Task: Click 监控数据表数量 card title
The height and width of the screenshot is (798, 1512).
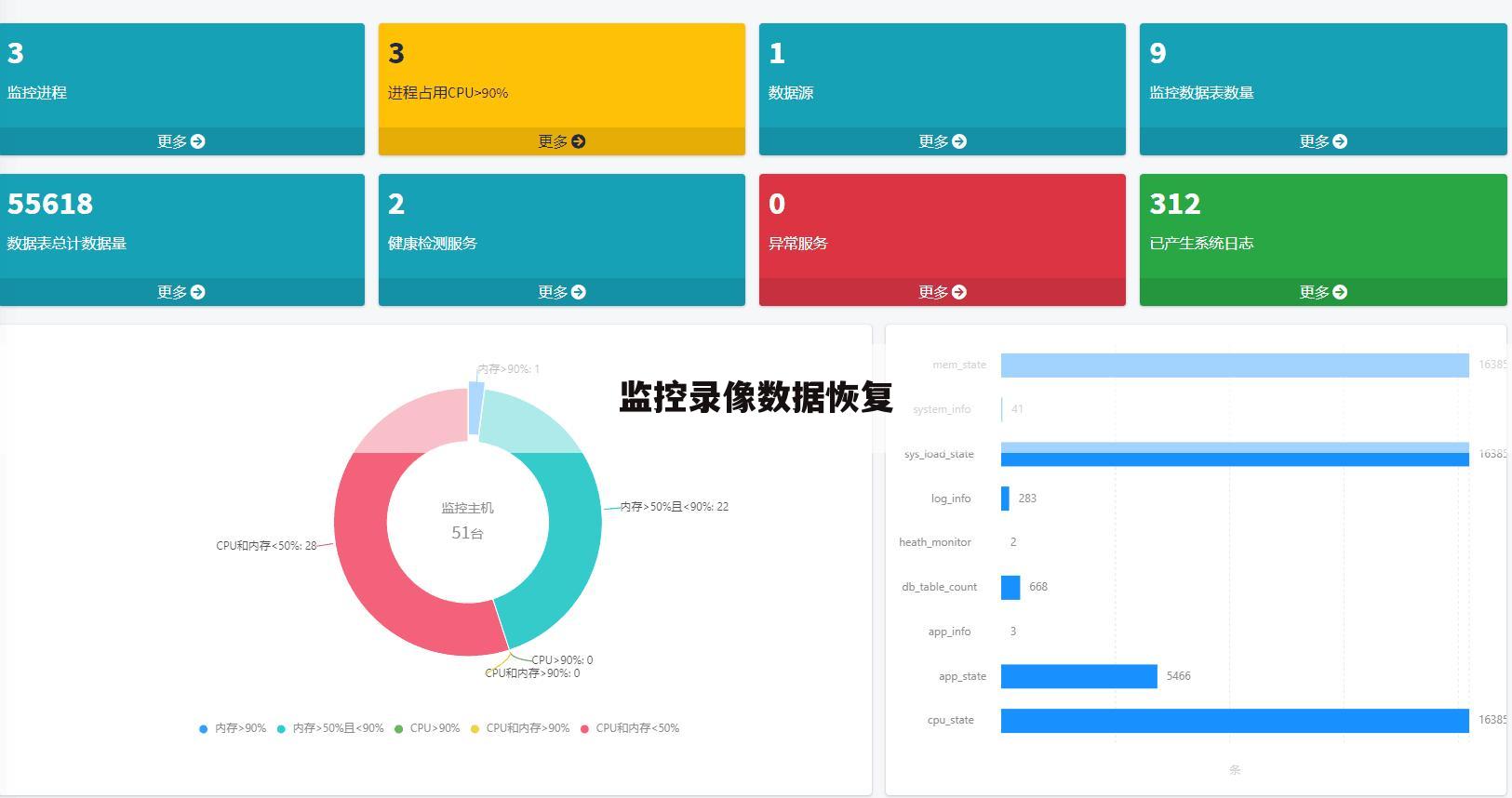Action: tap(1201, 93)
